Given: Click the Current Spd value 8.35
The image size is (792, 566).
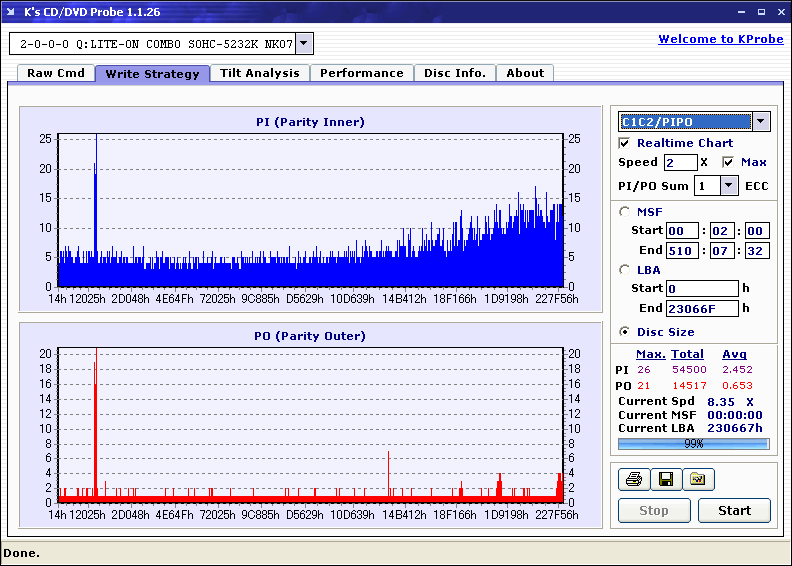Looking at the screenshot, I should 721,402.
